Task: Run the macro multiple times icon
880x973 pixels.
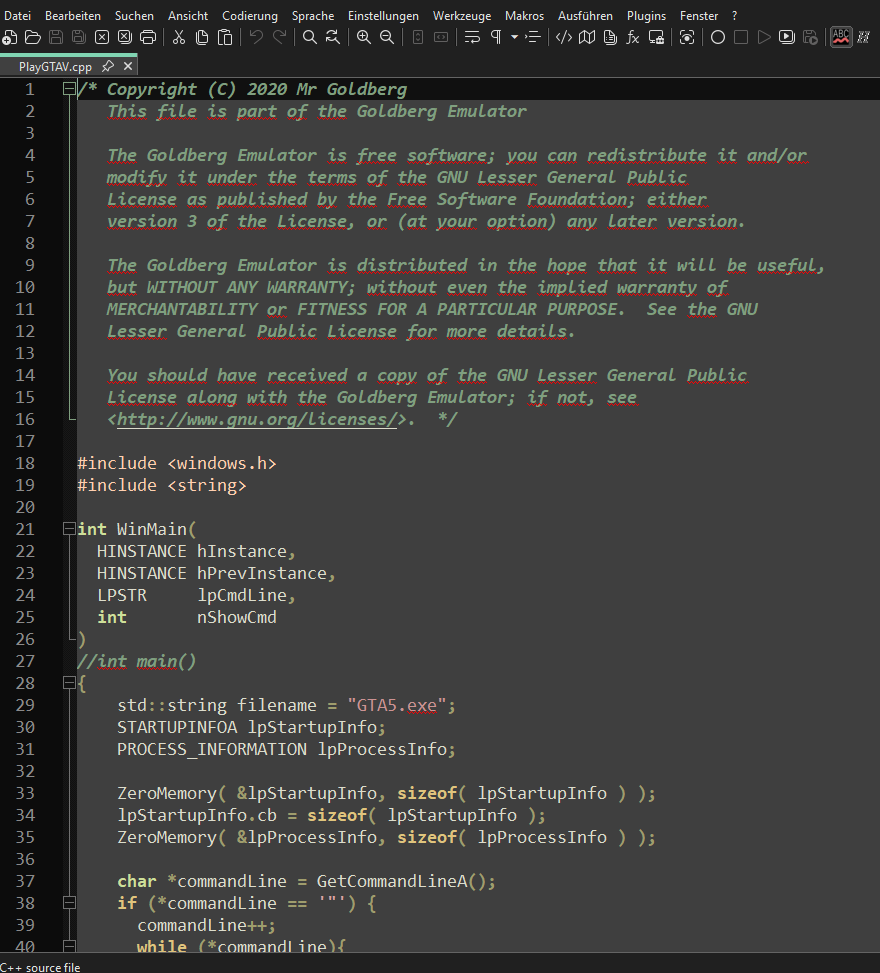Action: [x=786, y=38]
